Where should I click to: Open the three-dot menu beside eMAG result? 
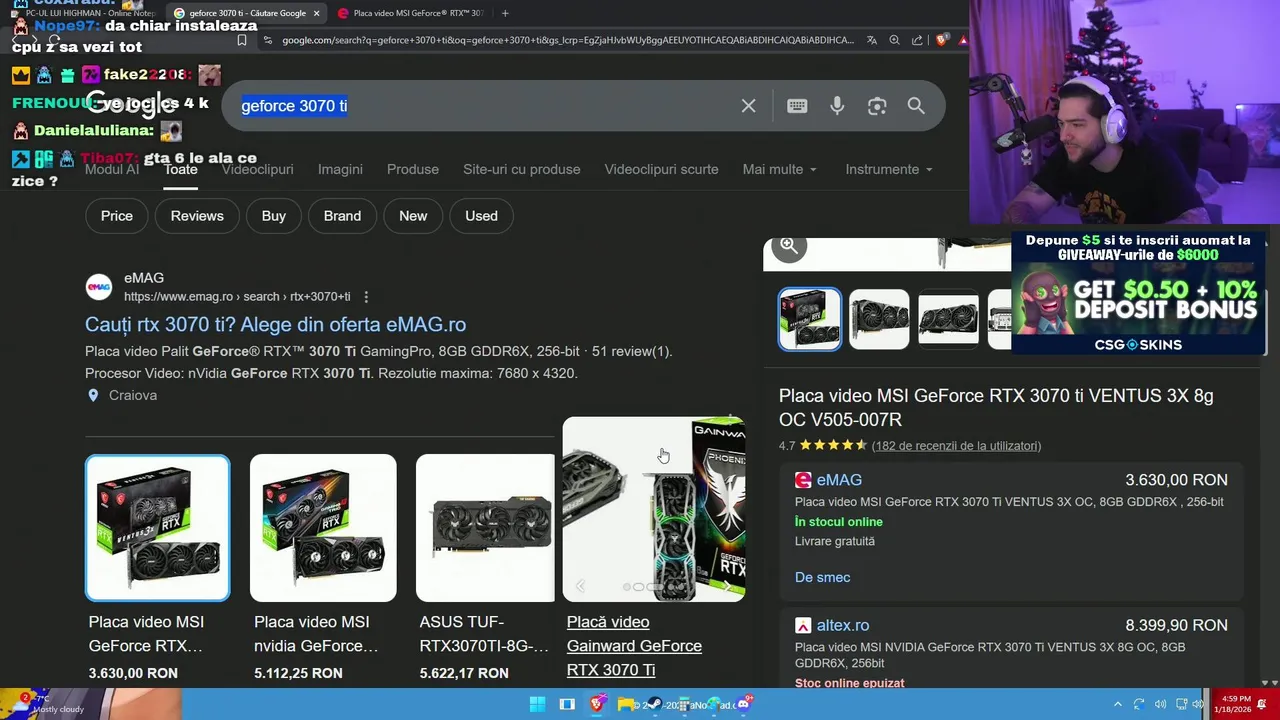point(366,297)
